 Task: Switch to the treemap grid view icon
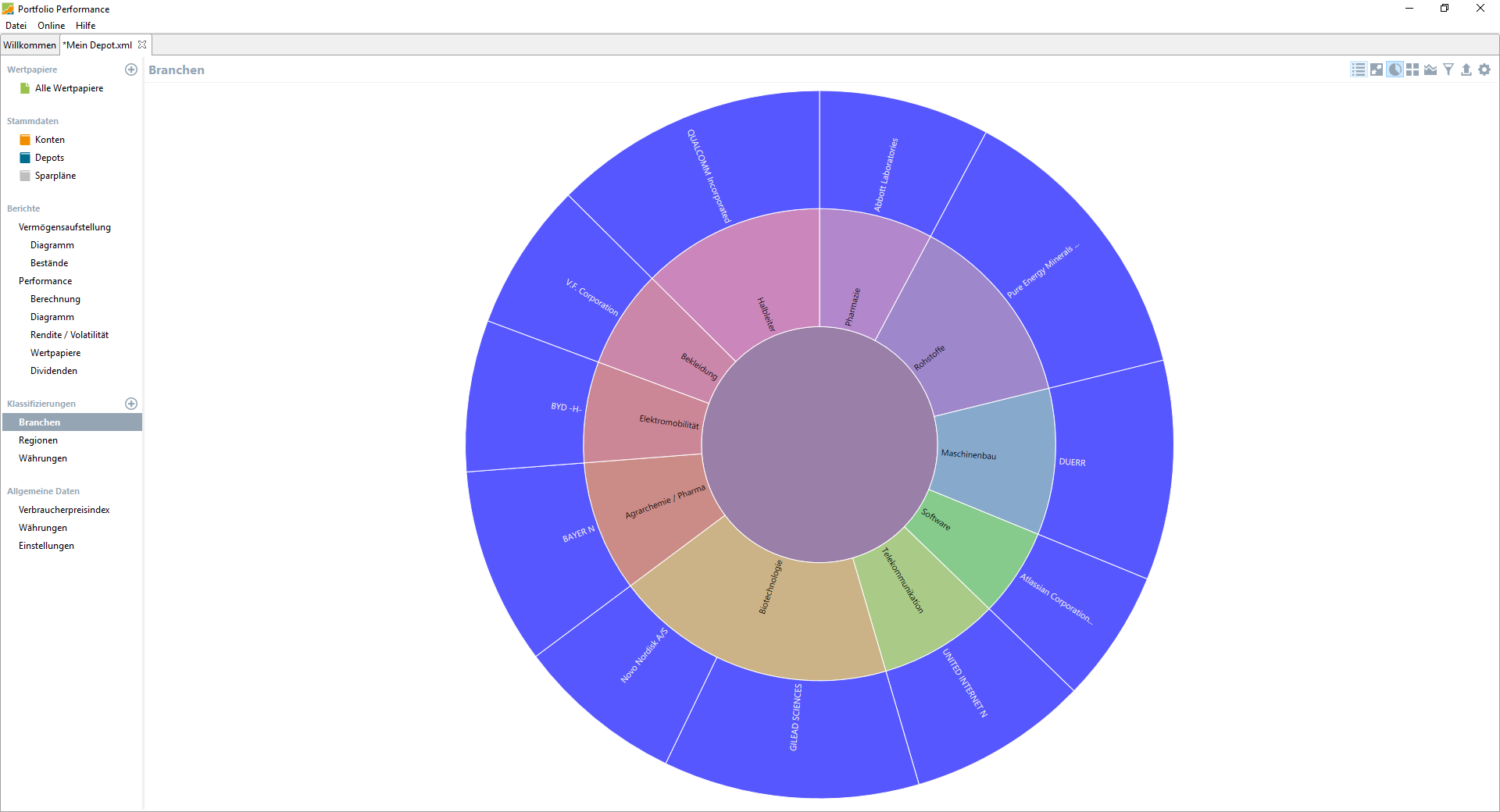[1412, 69]
